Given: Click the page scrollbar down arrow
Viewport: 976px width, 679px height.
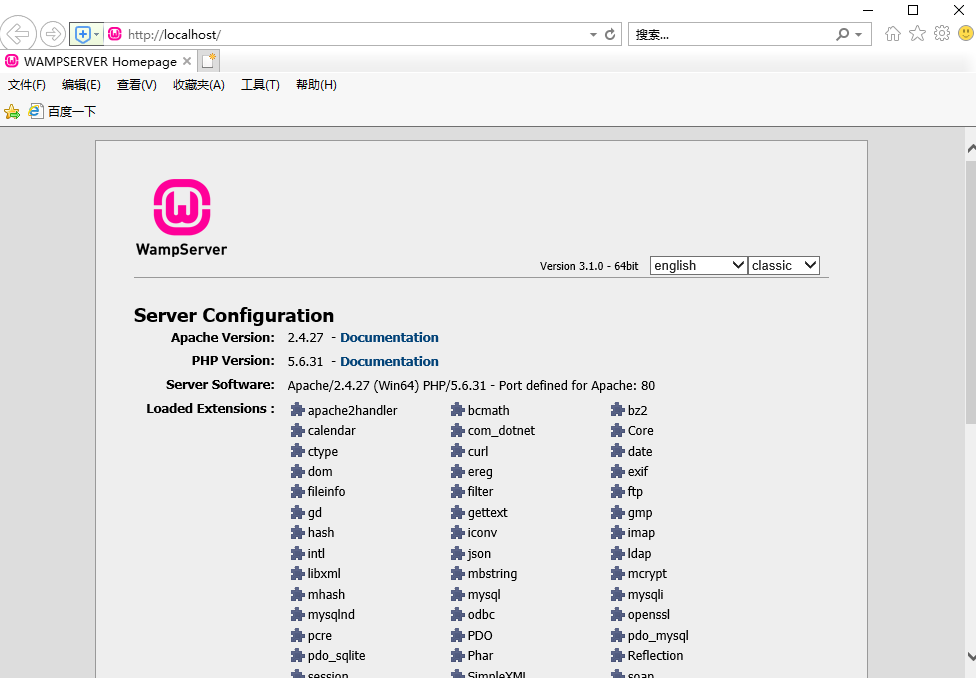Looking at the screenshot, I should point(971,656).
